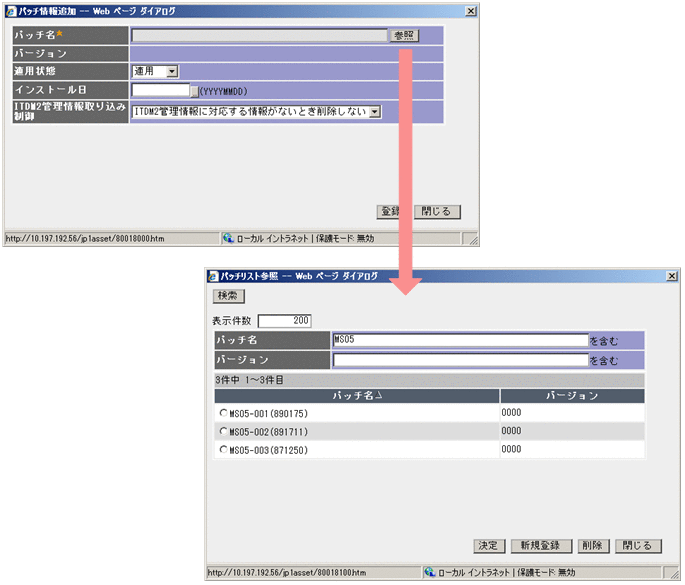Click version 0000 of the MS05-001 row
The image size is (685, 585).
[x=511, y=412]
